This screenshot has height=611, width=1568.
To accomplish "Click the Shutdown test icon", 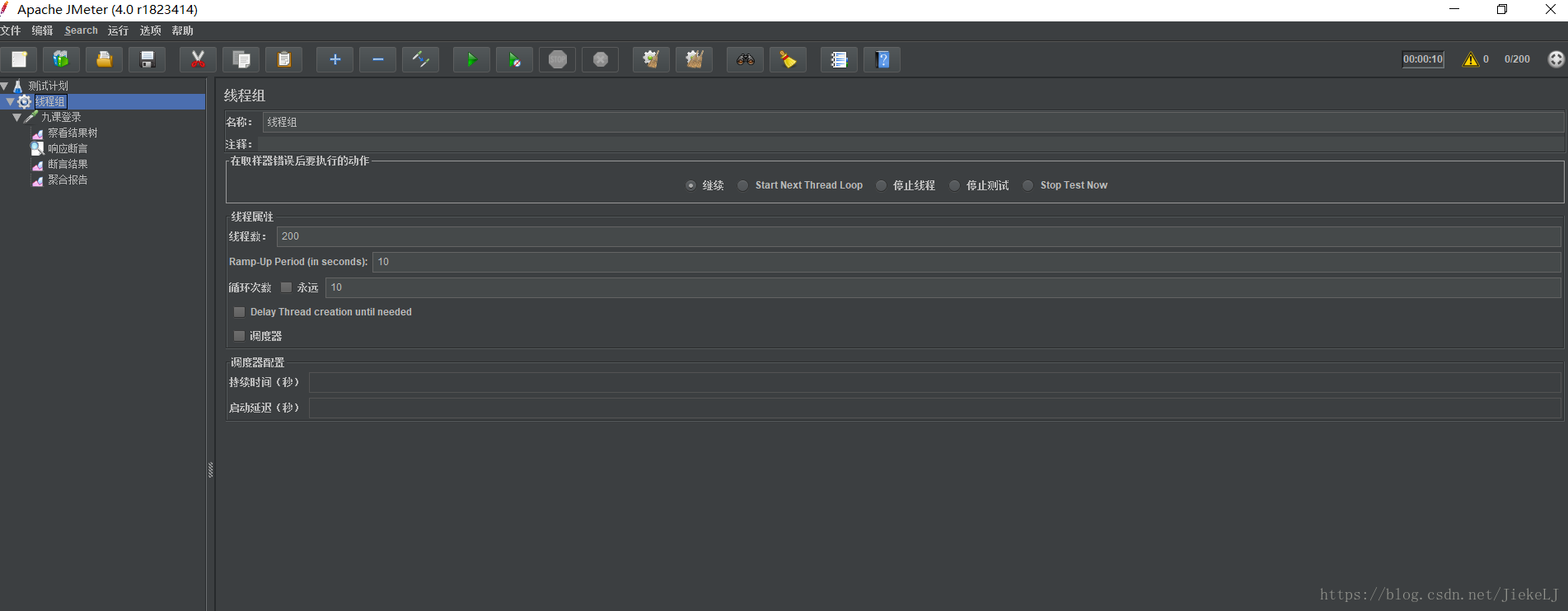I will click(x=601, y=59).
